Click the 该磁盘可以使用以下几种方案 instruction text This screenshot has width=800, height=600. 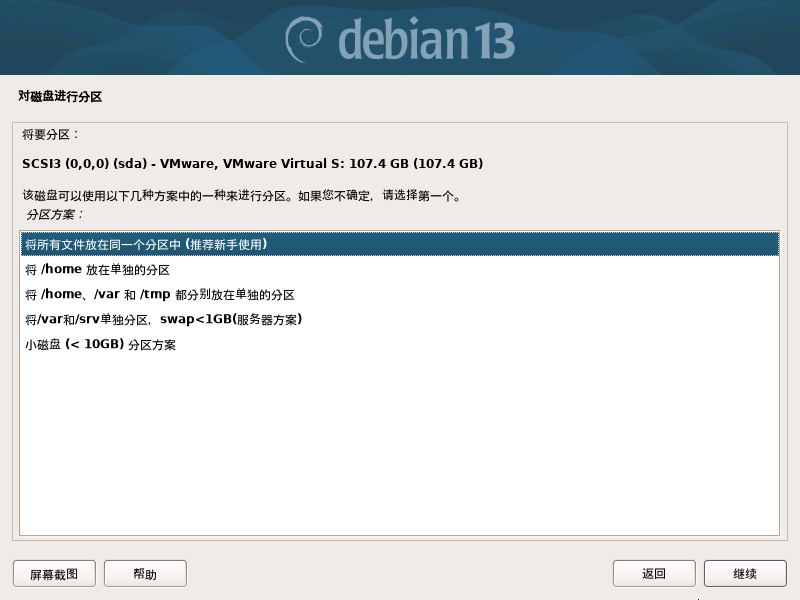[242, 195]
